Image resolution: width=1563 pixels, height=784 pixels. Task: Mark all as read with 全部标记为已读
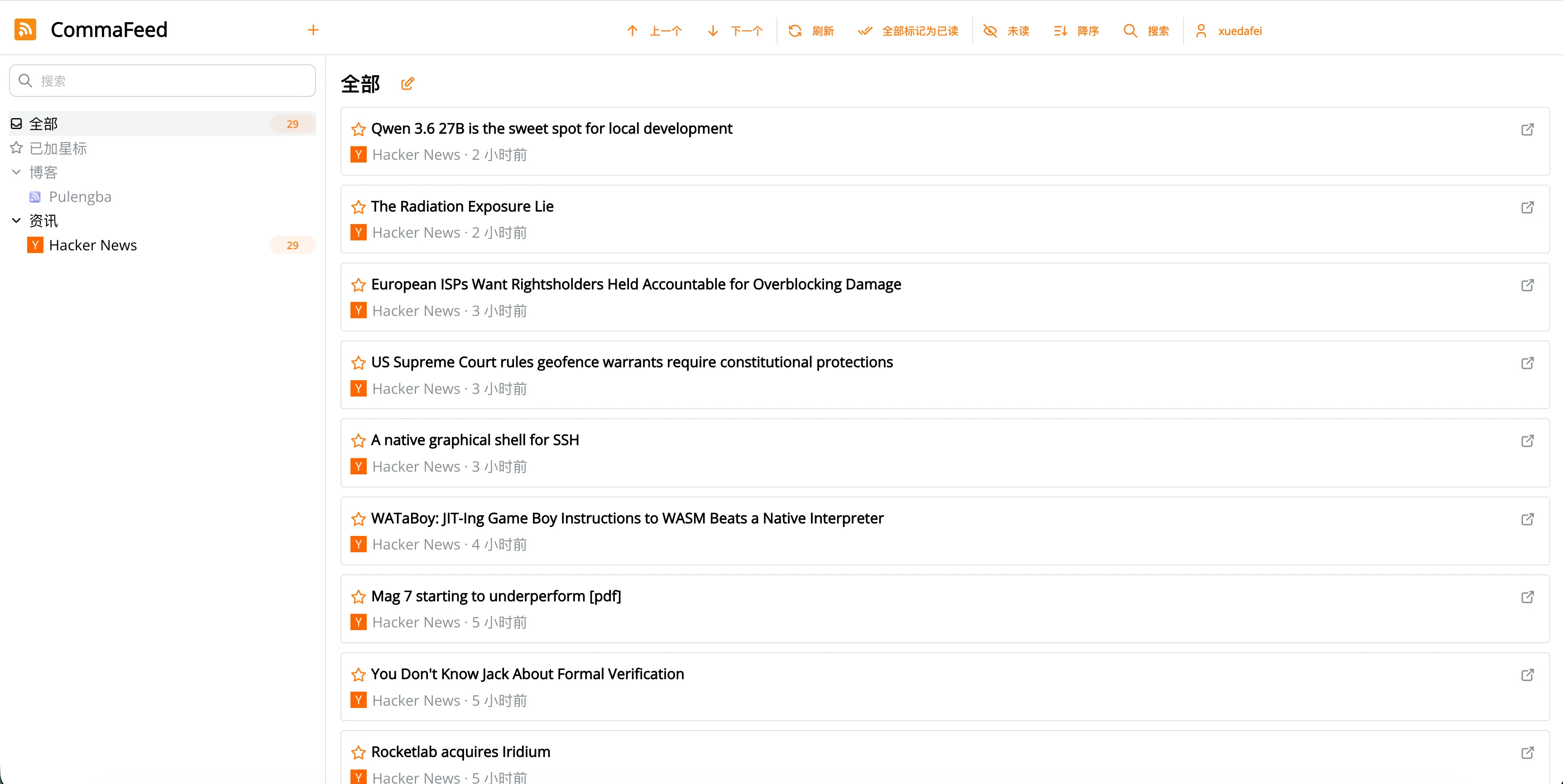908,31
